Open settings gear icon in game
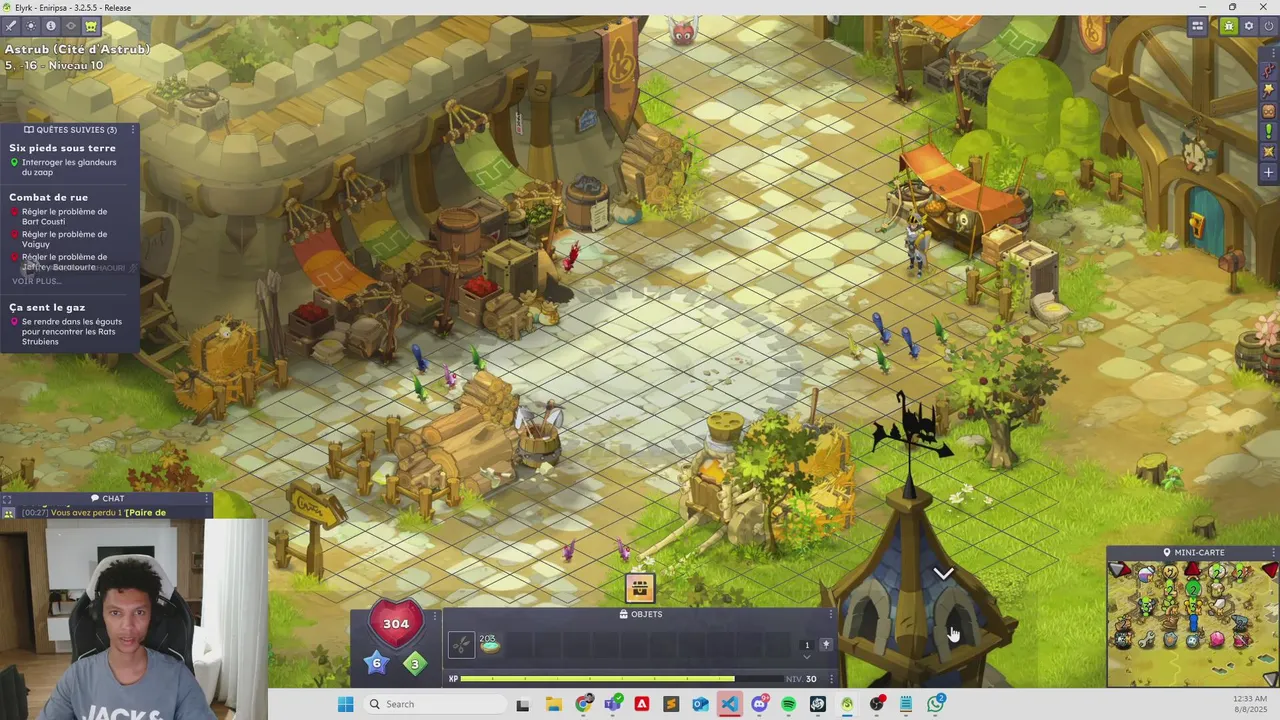The width and height of the screenshot is (1280, 720). 1249,26
